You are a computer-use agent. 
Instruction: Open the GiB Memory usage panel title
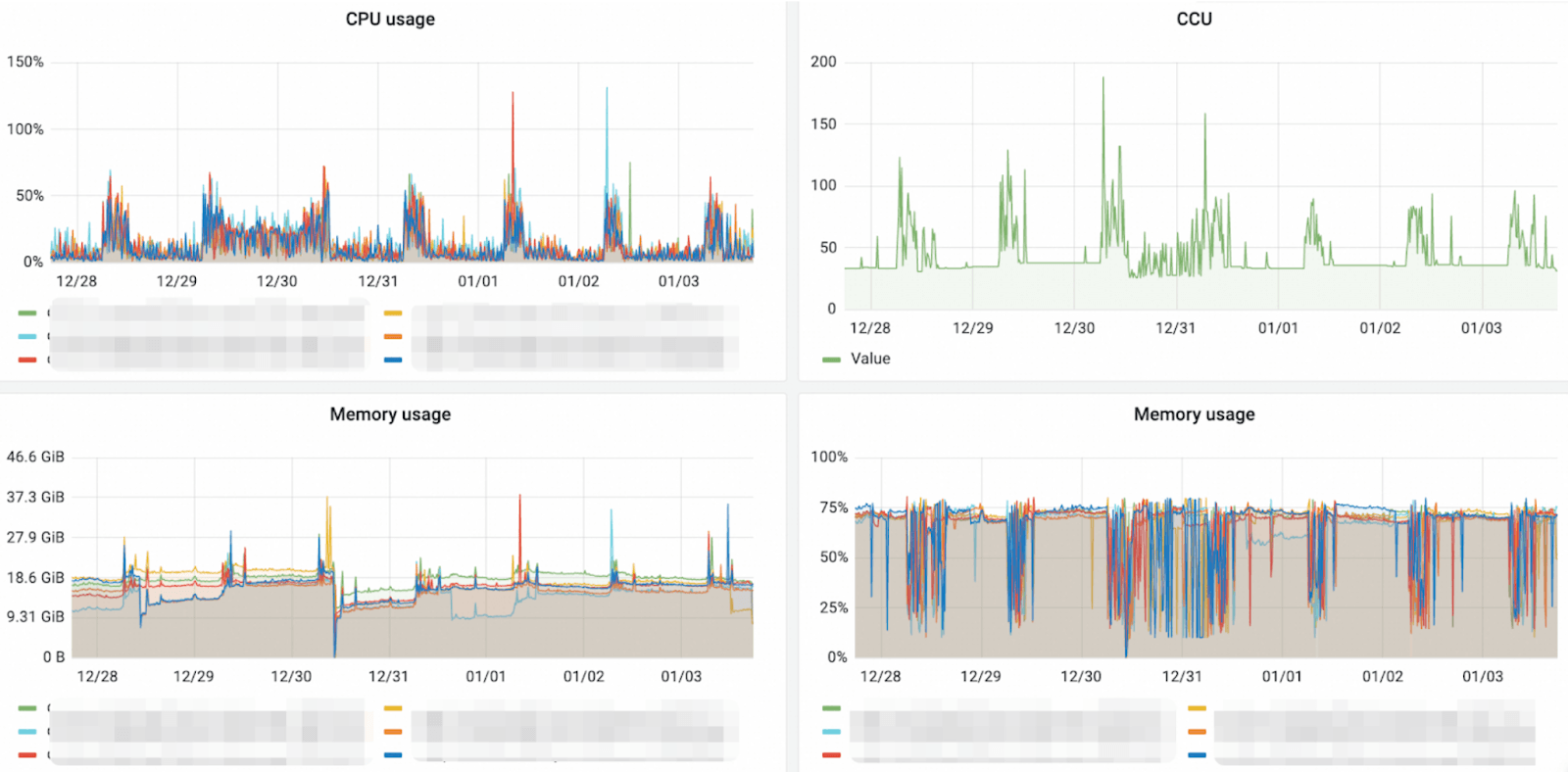pos(390,414)
